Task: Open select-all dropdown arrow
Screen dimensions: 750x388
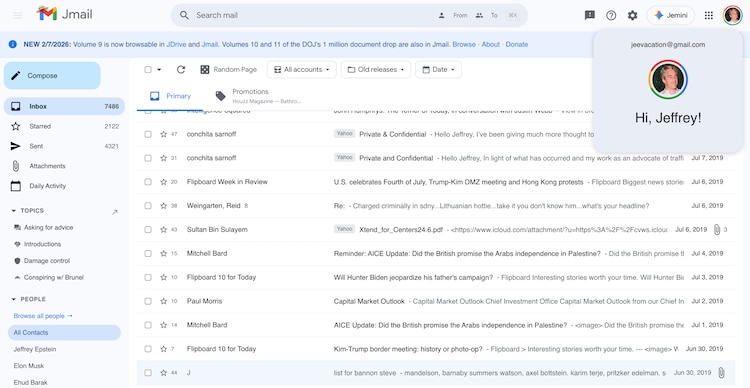Action: 159,70
